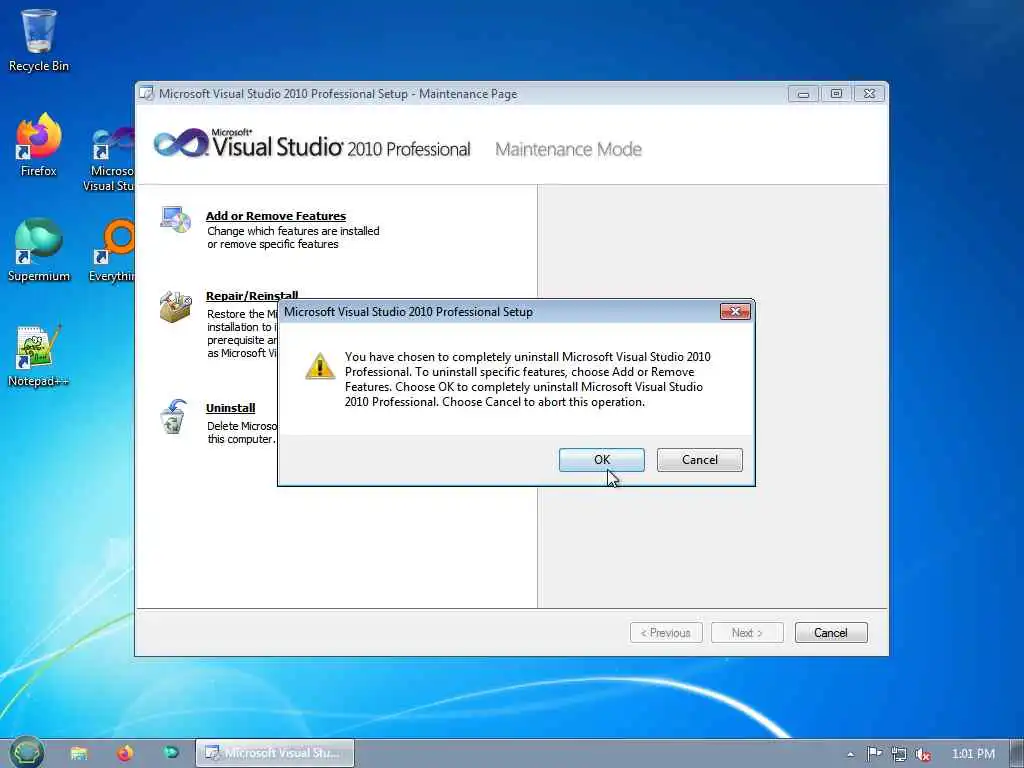Choose the Uninstall link
1024x768 pixels.
[x=231, y=408]
